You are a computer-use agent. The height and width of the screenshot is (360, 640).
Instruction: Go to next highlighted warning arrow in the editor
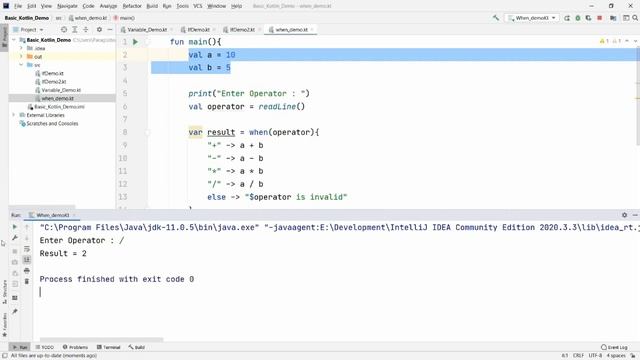click(x=635, y=41)
